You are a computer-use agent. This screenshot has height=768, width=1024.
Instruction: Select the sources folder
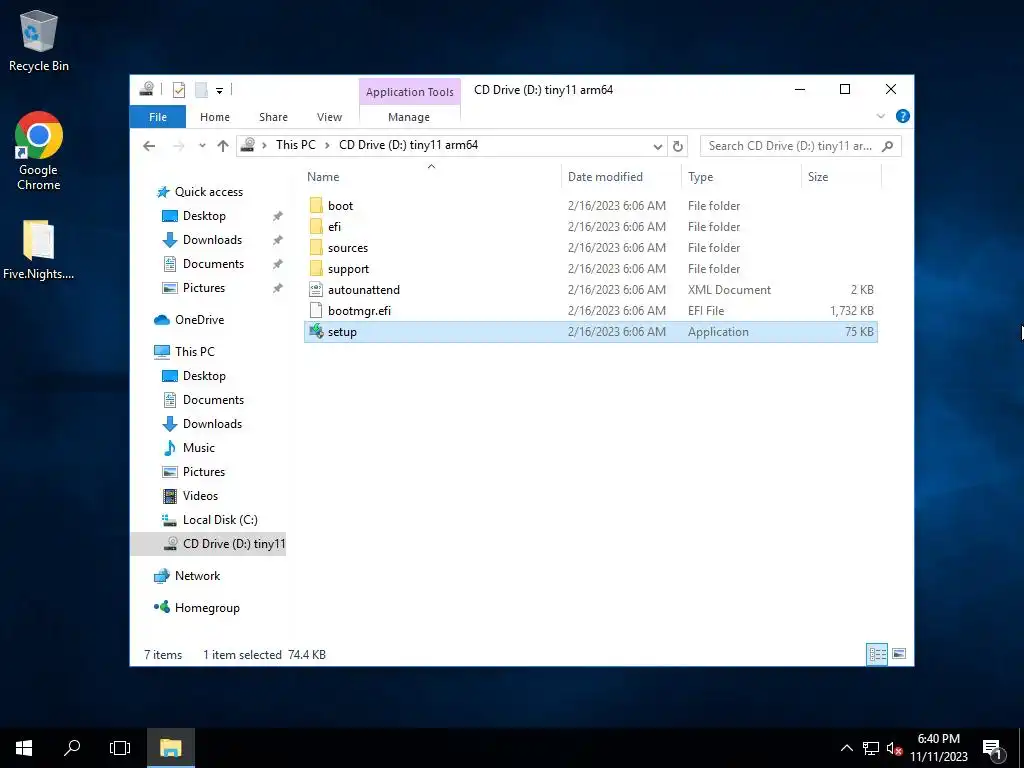point(590,248)
